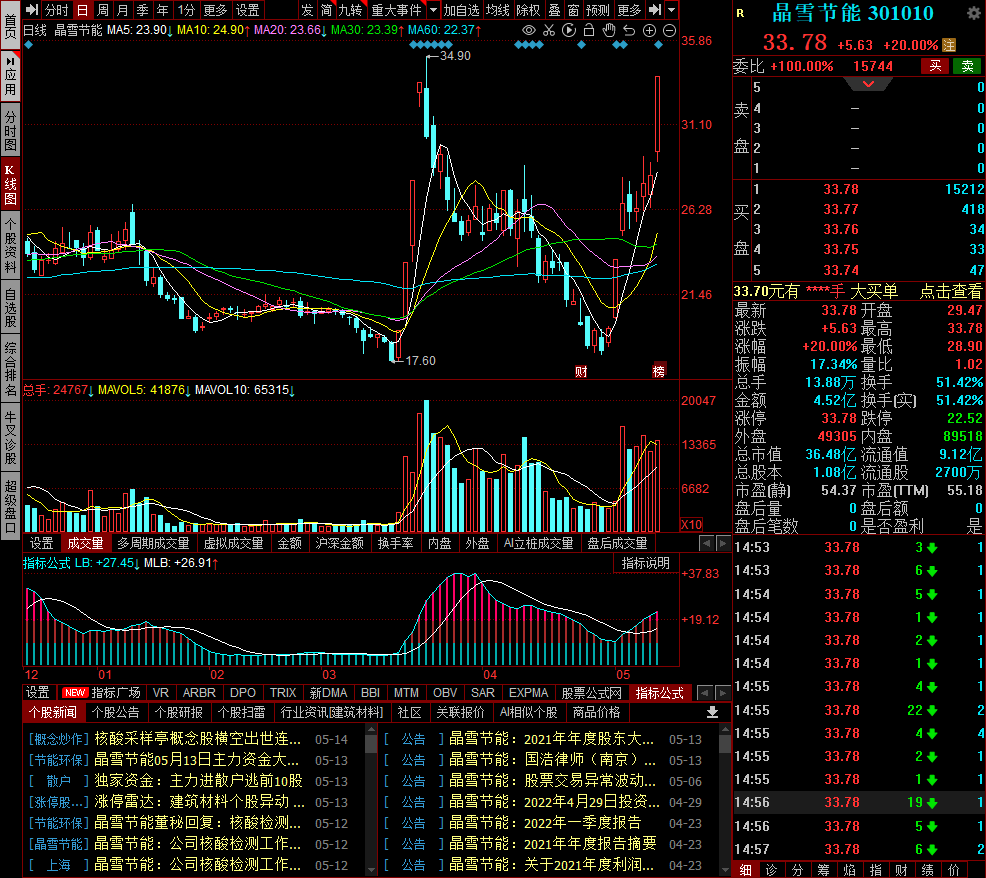
Task: Select the 季 quarterly period tab
Action: pos(143,10)
